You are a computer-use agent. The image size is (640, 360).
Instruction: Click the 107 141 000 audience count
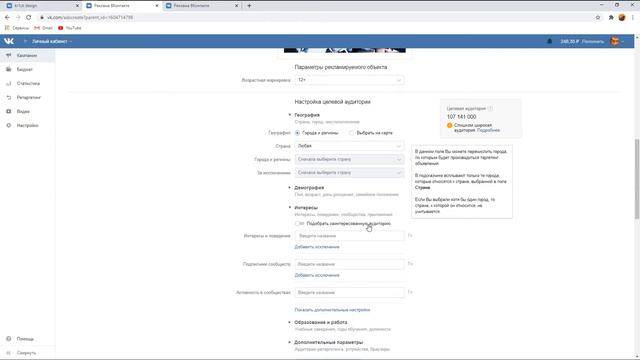tap(461, 117)
